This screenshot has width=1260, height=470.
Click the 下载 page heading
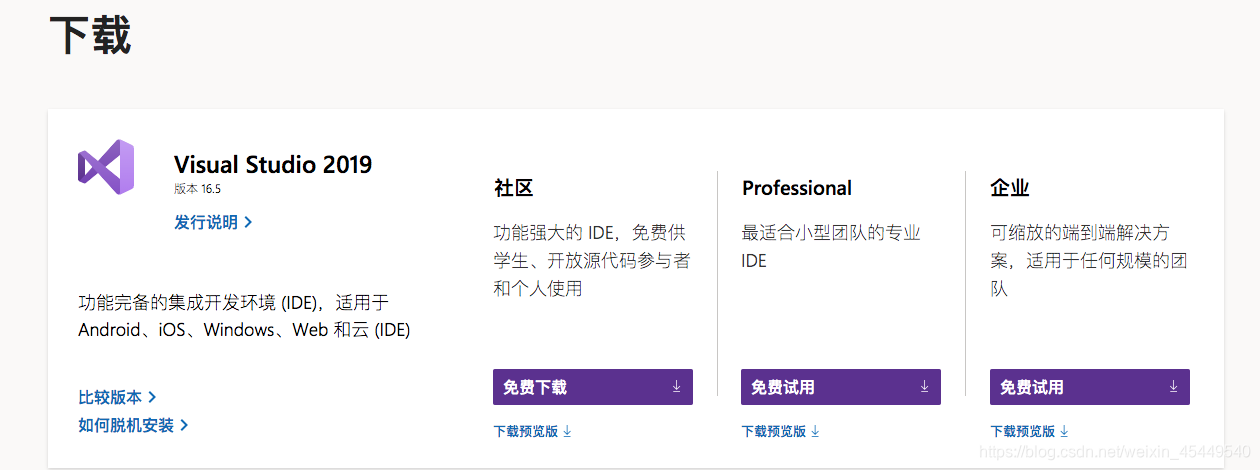click(90, 34)
